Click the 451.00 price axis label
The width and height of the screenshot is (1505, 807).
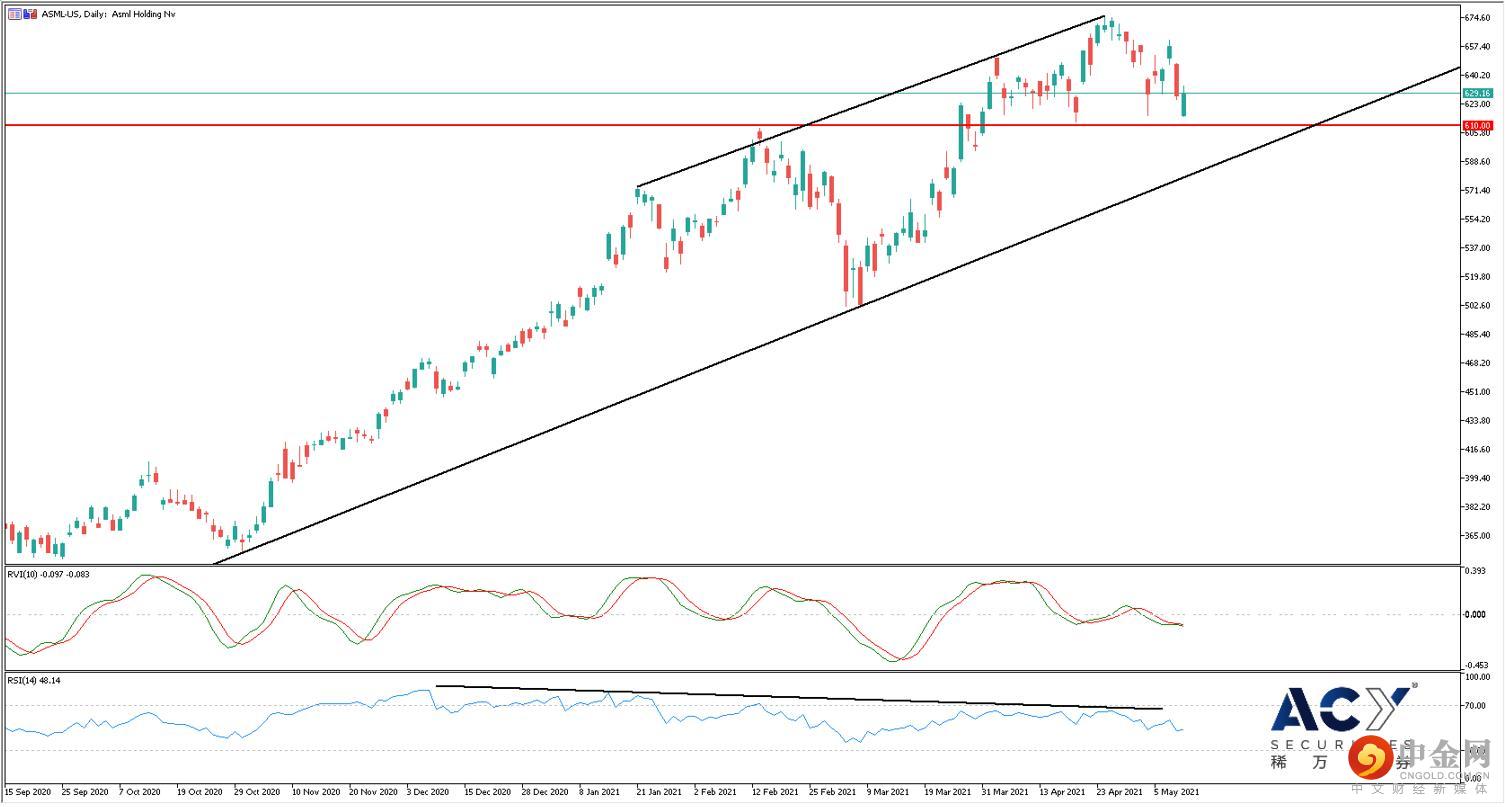click(1477, 392)
